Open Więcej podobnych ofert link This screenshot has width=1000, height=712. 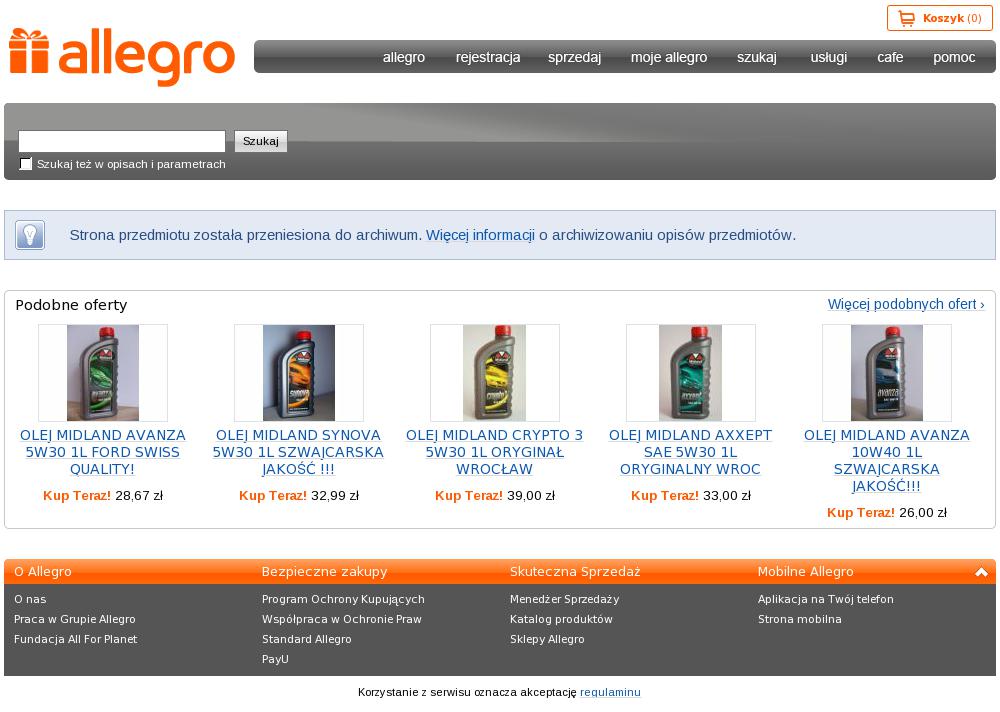click(905, 304)
